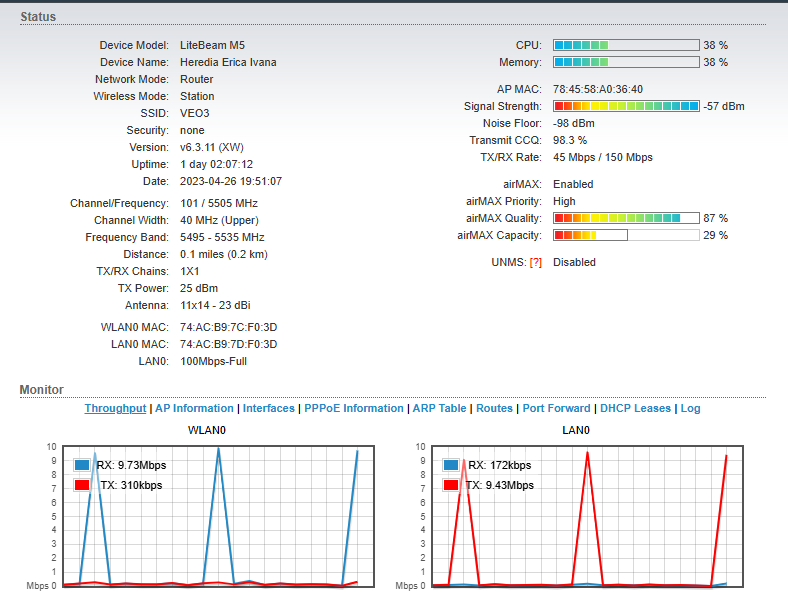Click the UNMS [?] help link
Viewport: 788px width, 593px height.
[x=535, y=262]
